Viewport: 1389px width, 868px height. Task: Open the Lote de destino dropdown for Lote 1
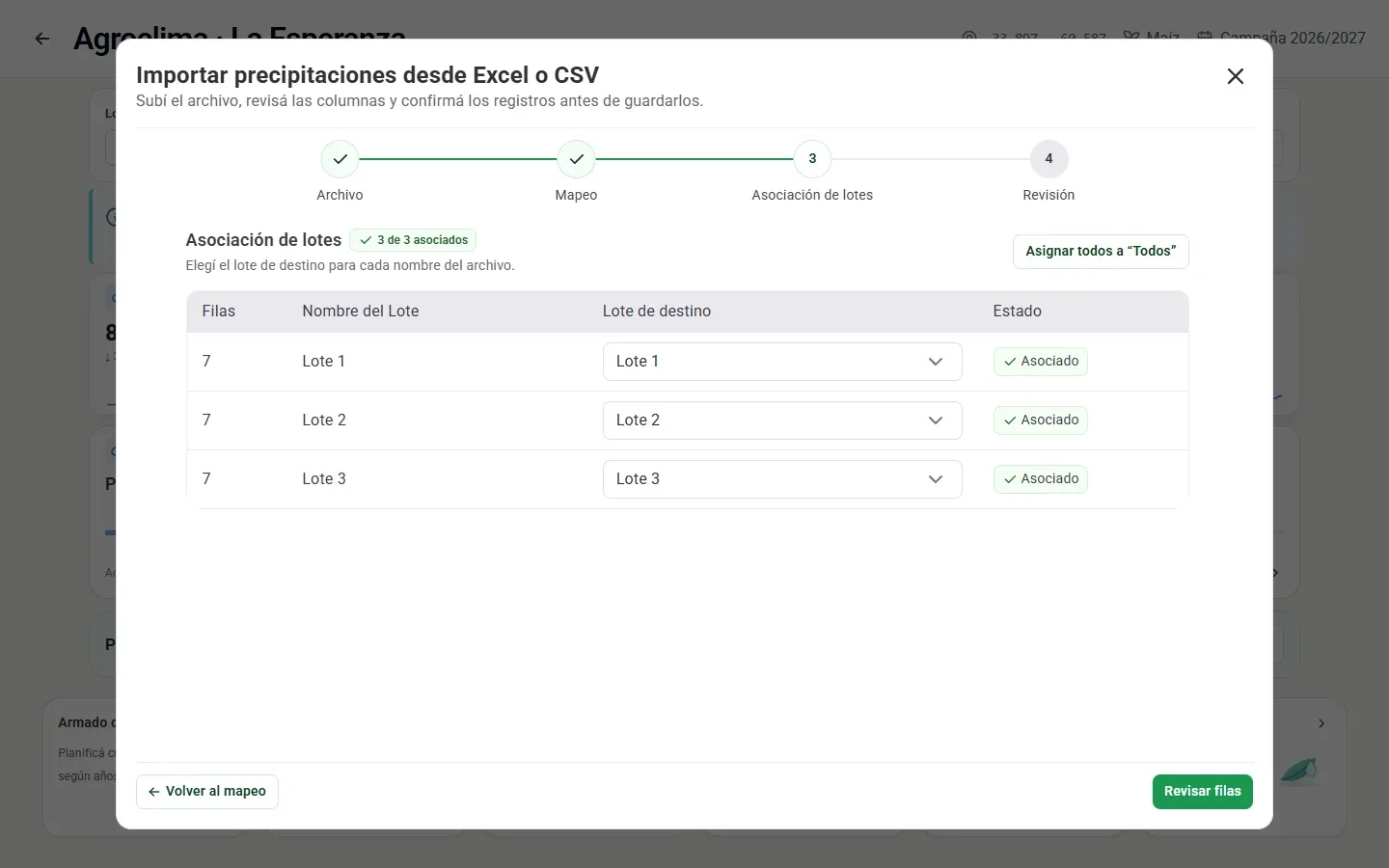click(782, 362)
